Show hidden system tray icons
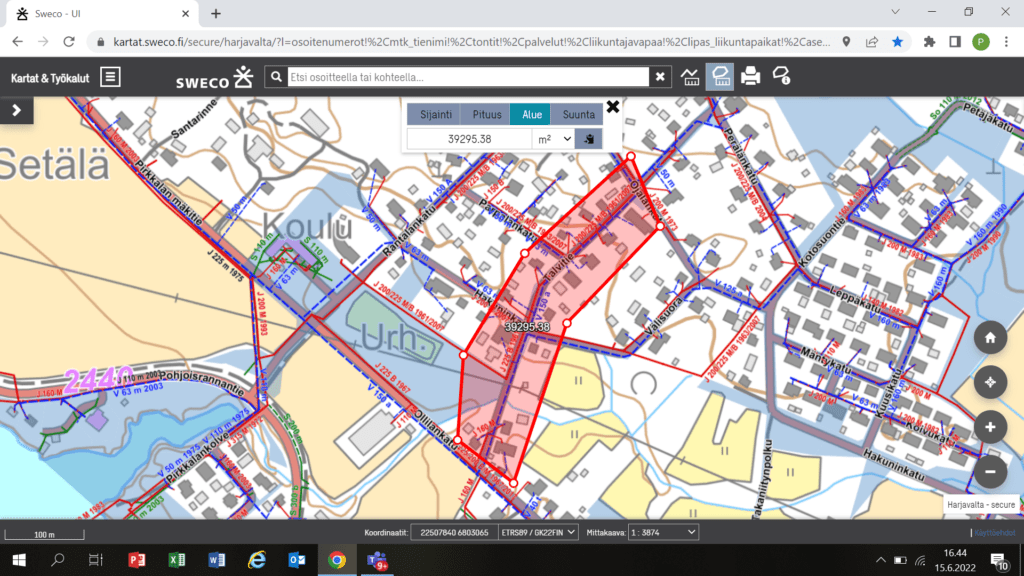 point(880,560)
